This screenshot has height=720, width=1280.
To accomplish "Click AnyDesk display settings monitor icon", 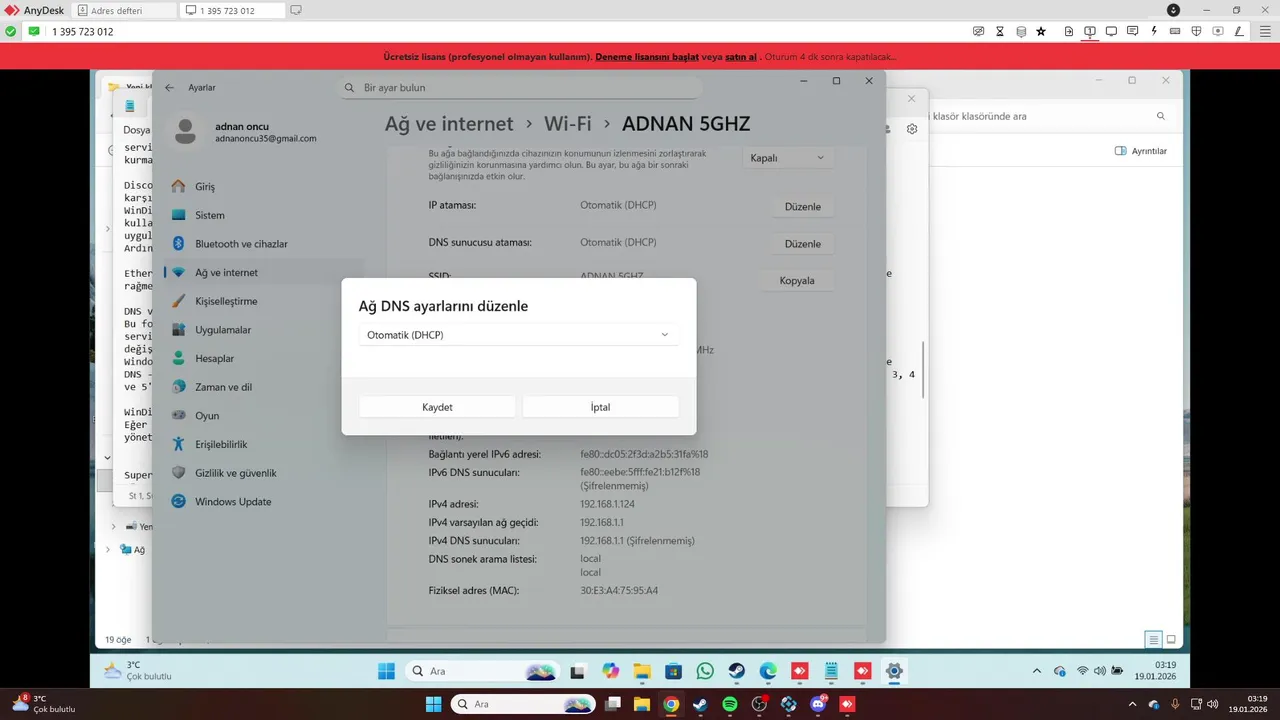I will pyautogui.click(x=1111, y=31).
